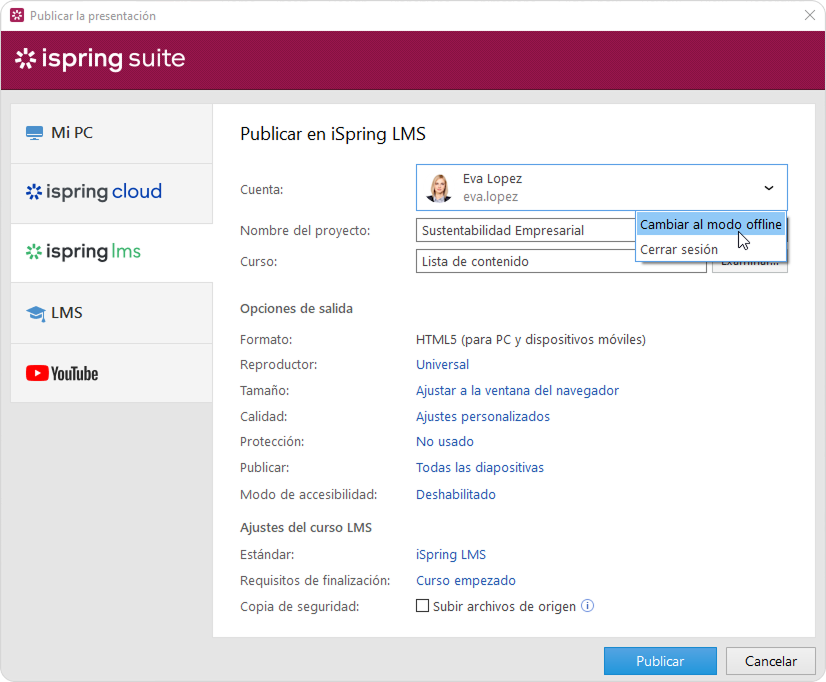Close the Publicar la presentación window

pyautogui.click(x=808, y=16)
